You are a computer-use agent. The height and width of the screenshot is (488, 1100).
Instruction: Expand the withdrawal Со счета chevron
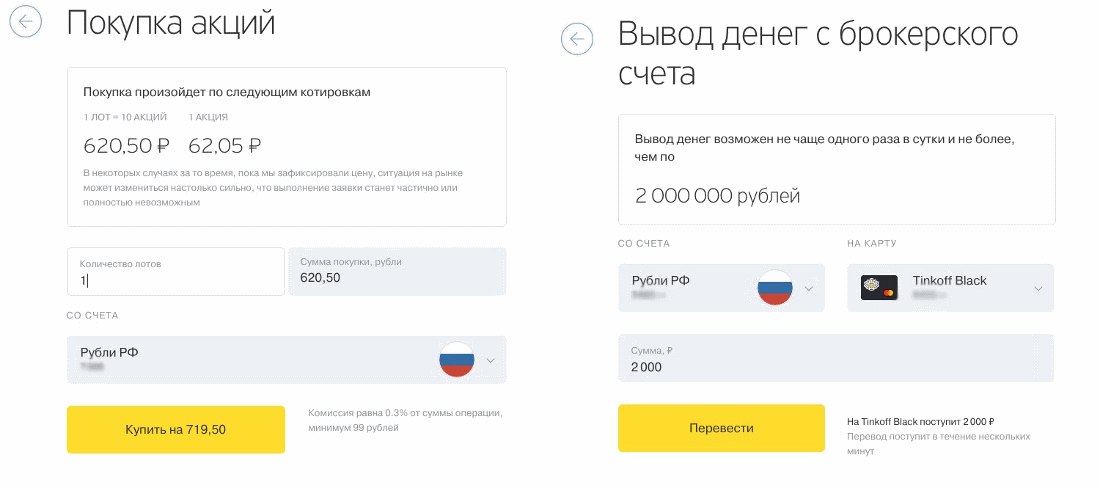tap(809, 288)
